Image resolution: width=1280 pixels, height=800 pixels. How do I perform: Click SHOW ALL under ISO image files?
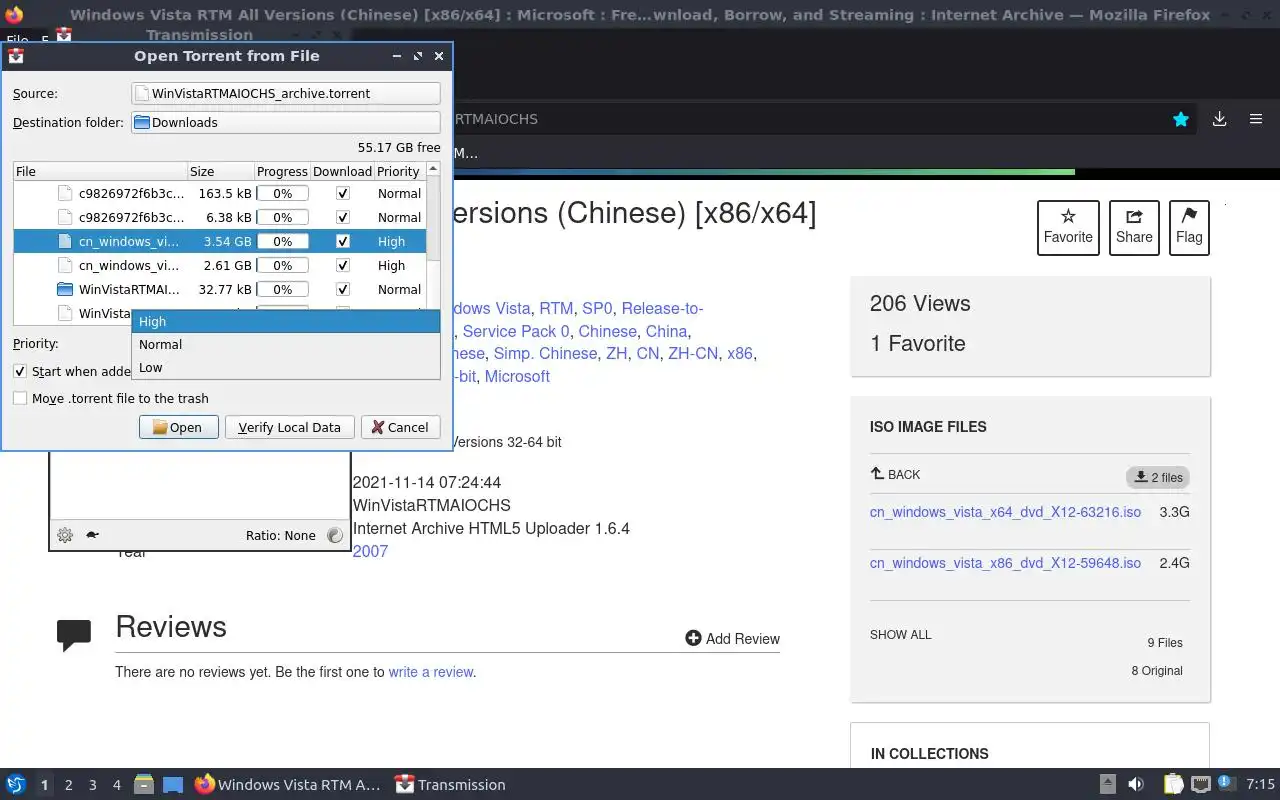(x=900, y=635)
